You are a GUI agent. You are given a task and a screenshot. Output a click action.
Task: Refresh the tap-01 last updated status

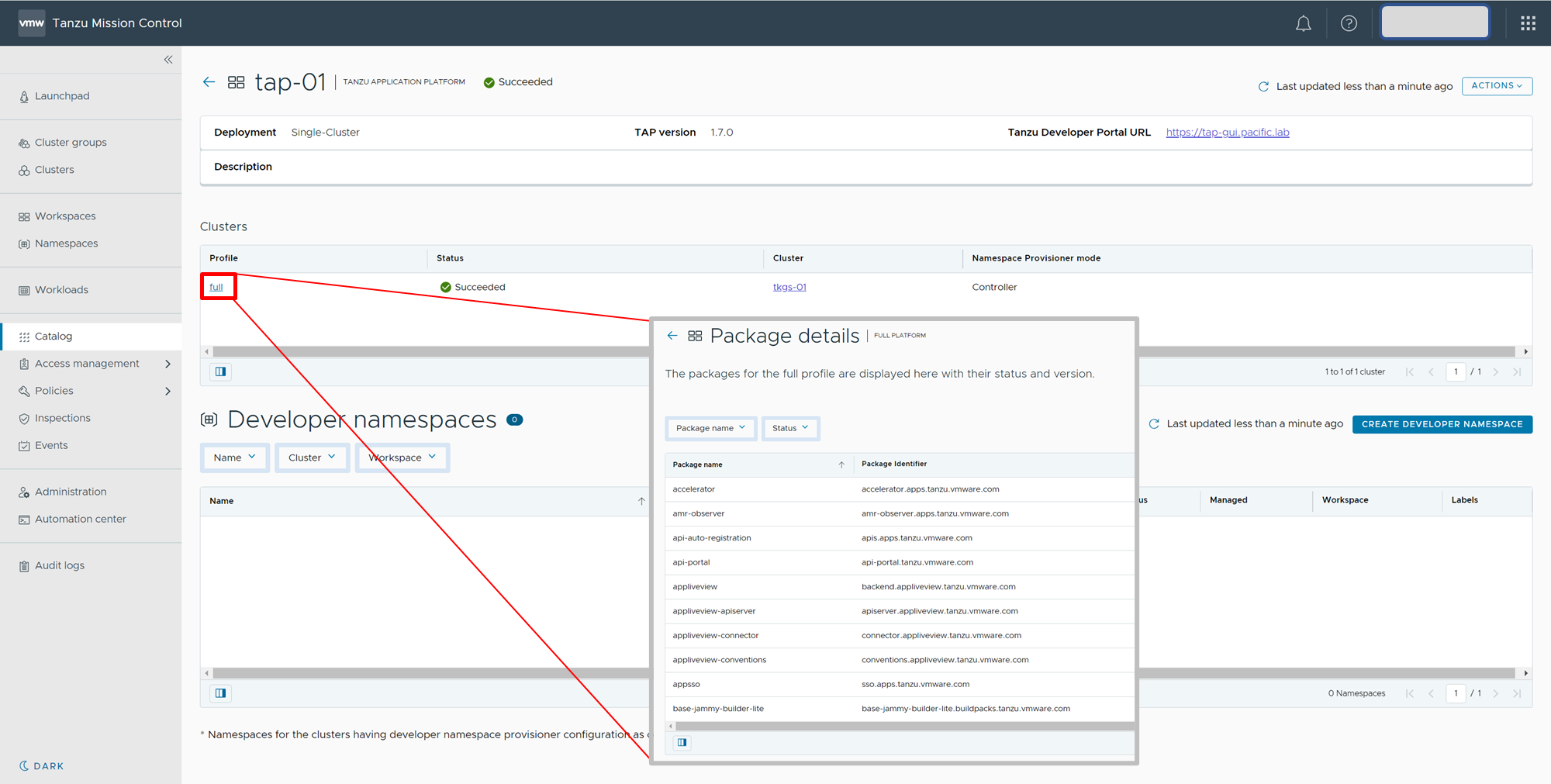[x=1263, y=87]
